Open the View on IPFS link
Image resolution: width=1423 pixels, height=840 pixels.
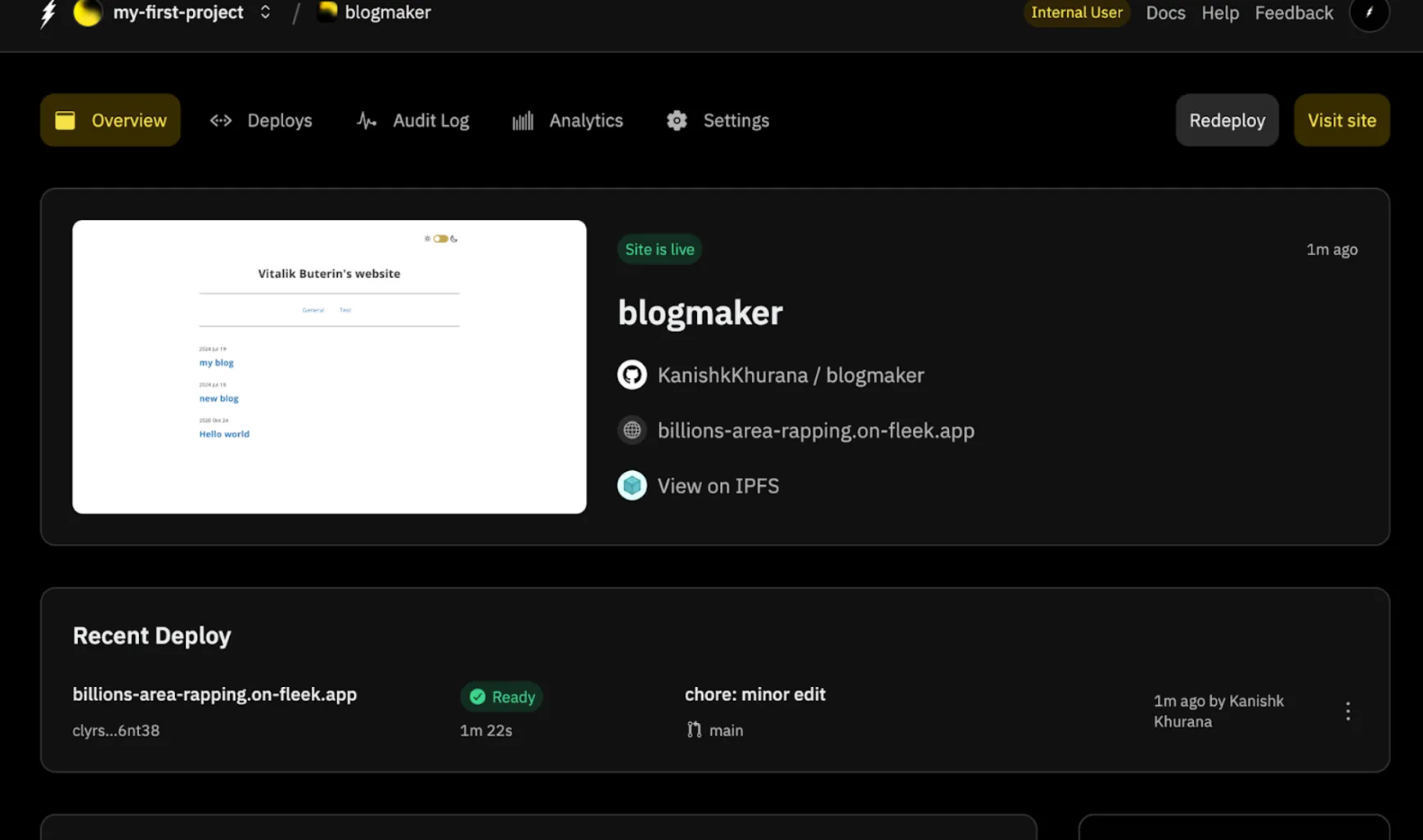tap(718, 486)
